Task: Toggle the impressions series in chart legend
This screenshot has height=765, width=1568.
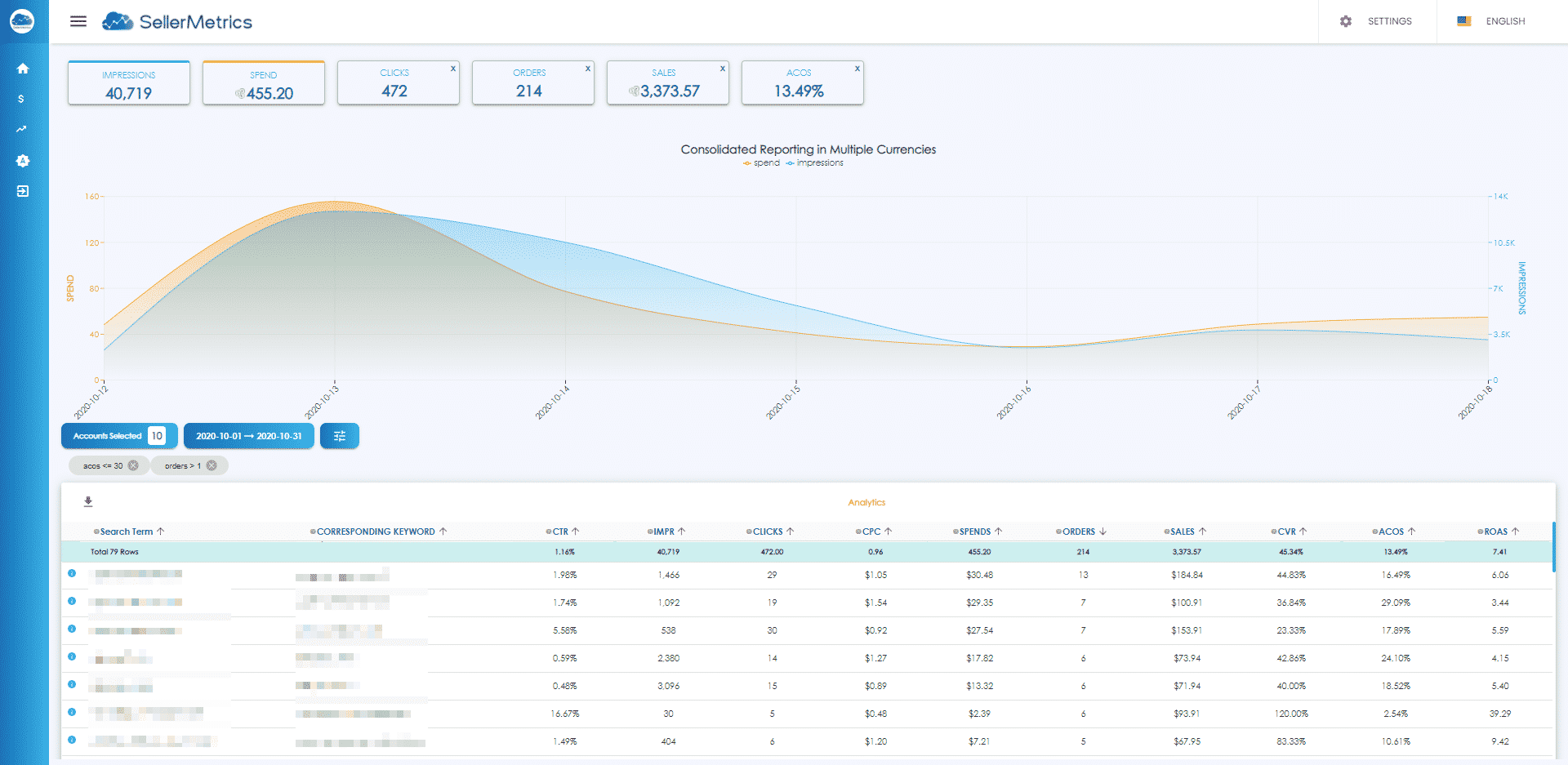Action: coord(815,163)
